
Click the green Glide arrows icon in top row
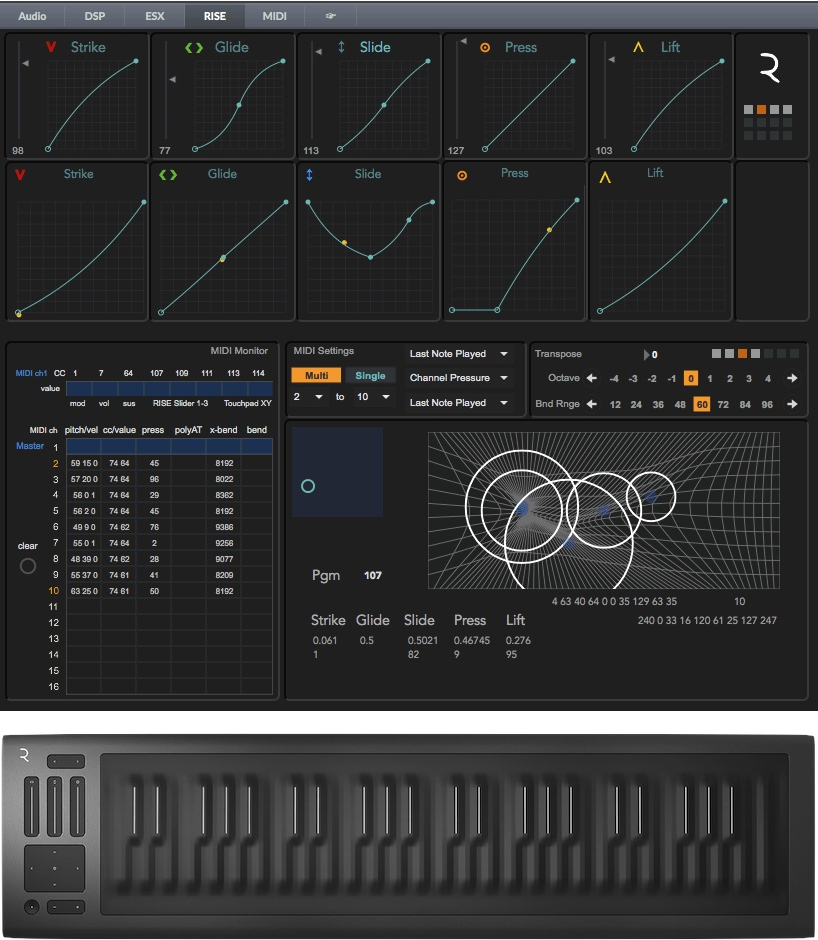(x=194, y=47)
